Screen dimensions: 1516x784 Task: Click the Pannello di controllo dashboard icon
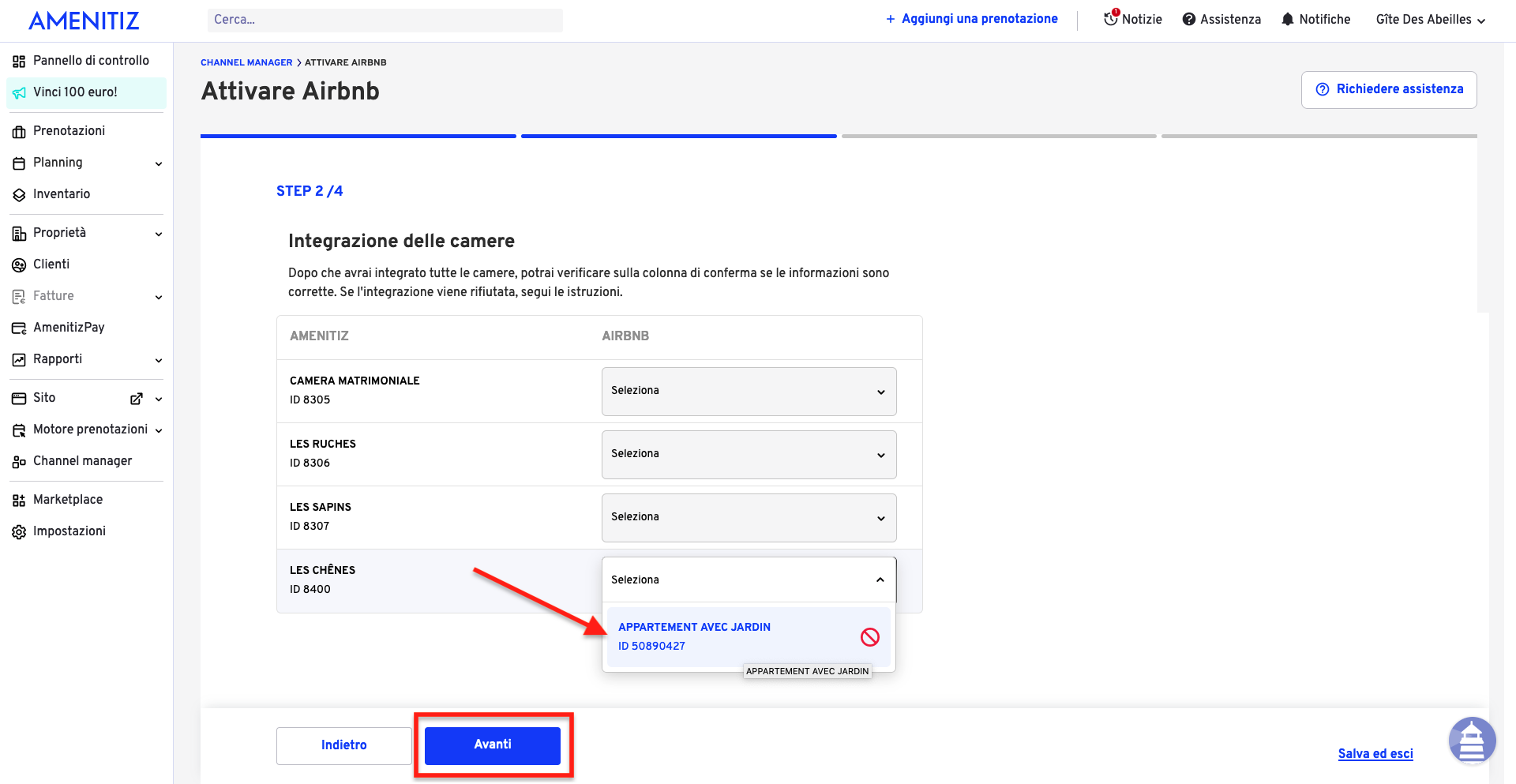[x=19, y=61]
